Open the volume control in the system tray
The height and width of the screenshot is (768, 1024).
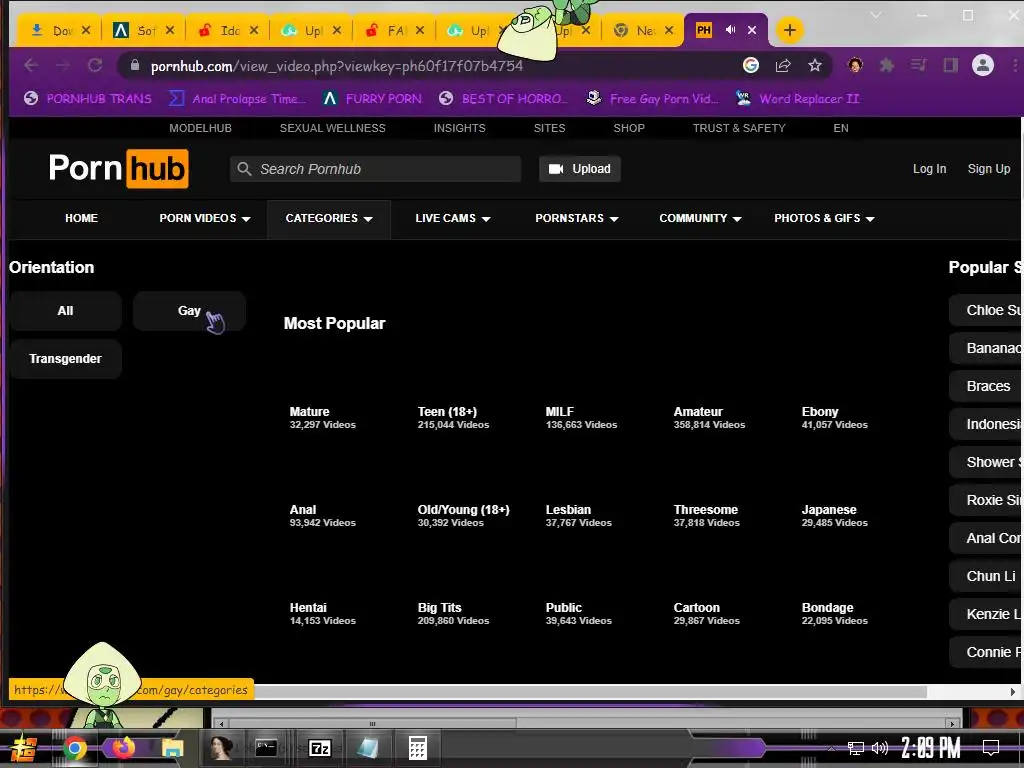[880, 748]
